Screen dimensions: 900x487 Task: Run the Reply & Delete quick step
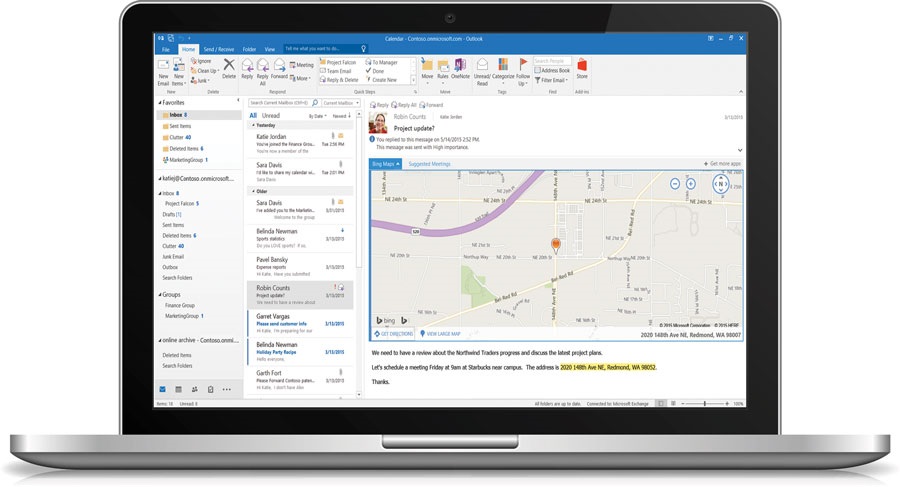(339, 80)
